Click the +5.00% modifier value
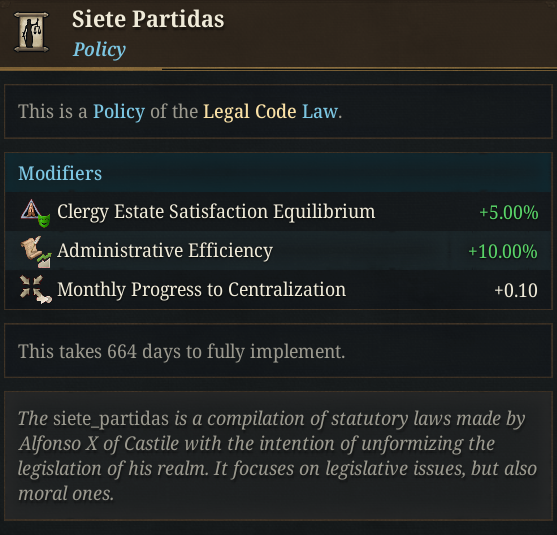 tap(509, 213)
